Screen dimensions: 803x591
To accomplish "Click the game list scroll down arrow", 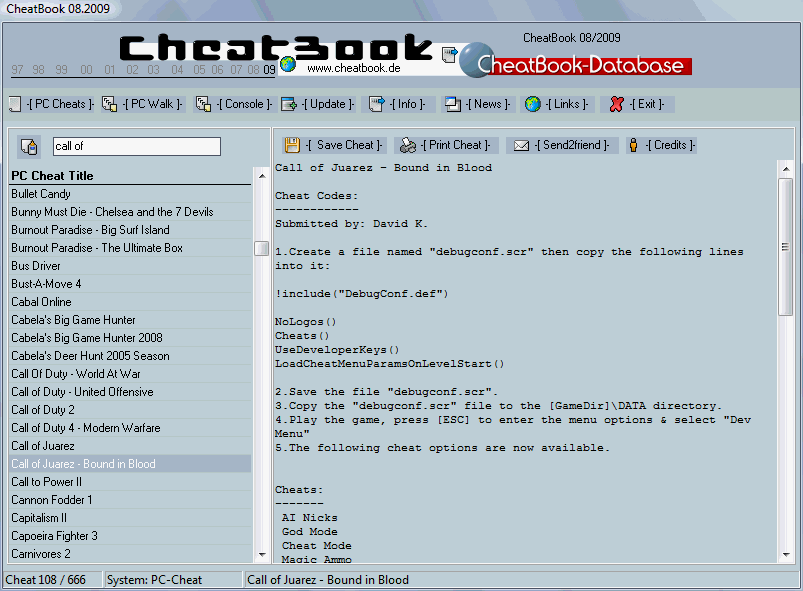I will tap(262, 555).
